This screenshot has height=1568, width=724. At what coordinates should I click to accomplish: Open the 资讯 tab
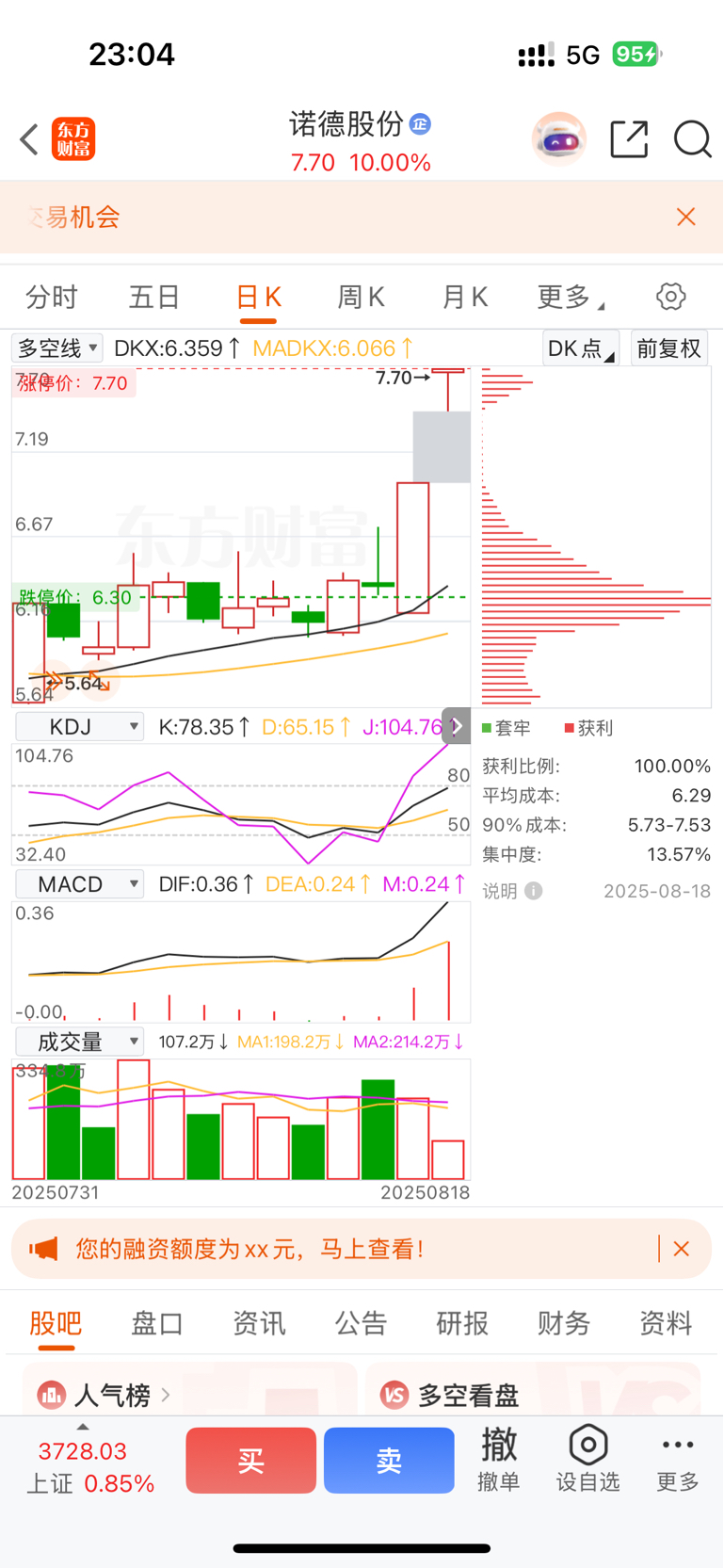tap(259, 1323)
